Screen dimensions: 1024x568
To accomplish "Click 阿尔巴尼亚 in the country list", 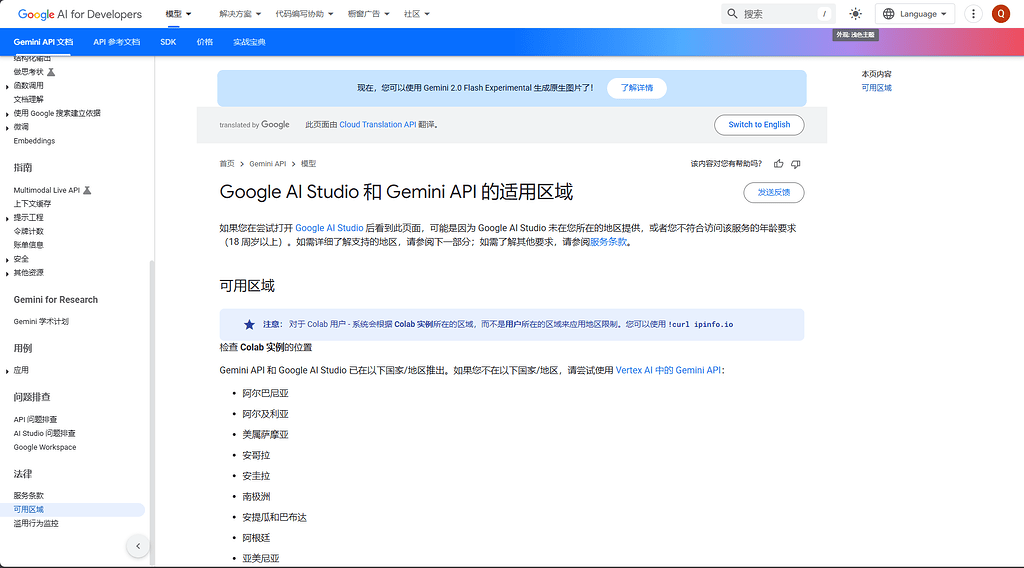I will (x=265, y=394).
